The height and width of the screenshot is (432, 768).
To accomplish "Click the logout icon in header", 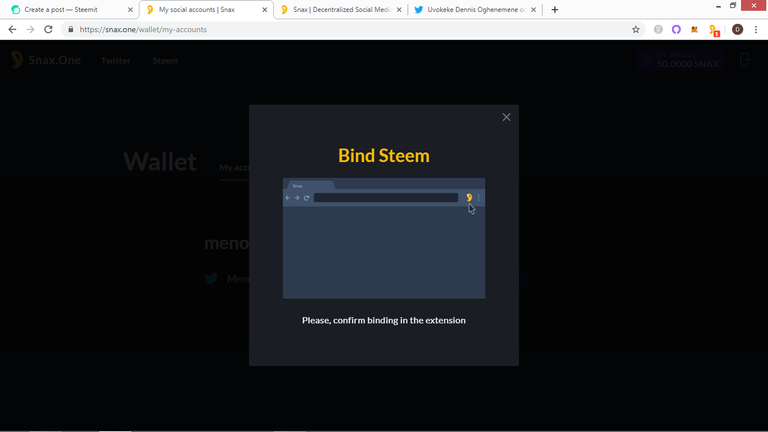I will tap(745, 60).
